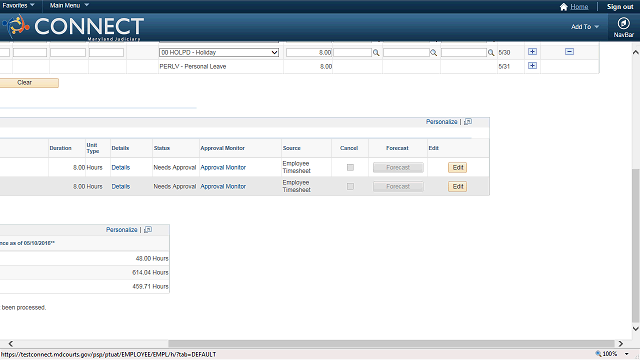
Task: Click Edit on the first absence request
Action: pyautogui.click(x=458, y=167)
